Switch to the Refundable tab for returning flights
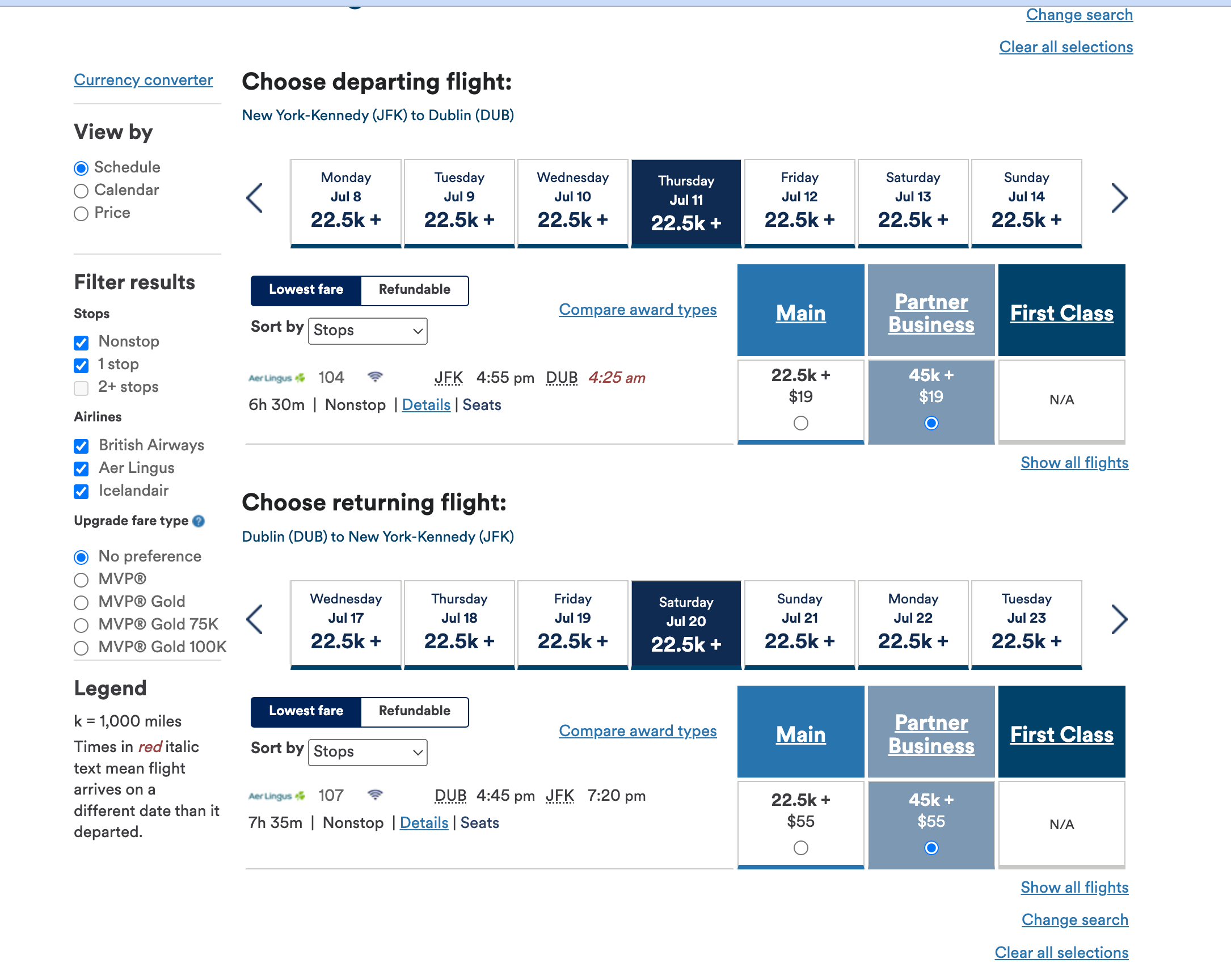 pos(414,711)
